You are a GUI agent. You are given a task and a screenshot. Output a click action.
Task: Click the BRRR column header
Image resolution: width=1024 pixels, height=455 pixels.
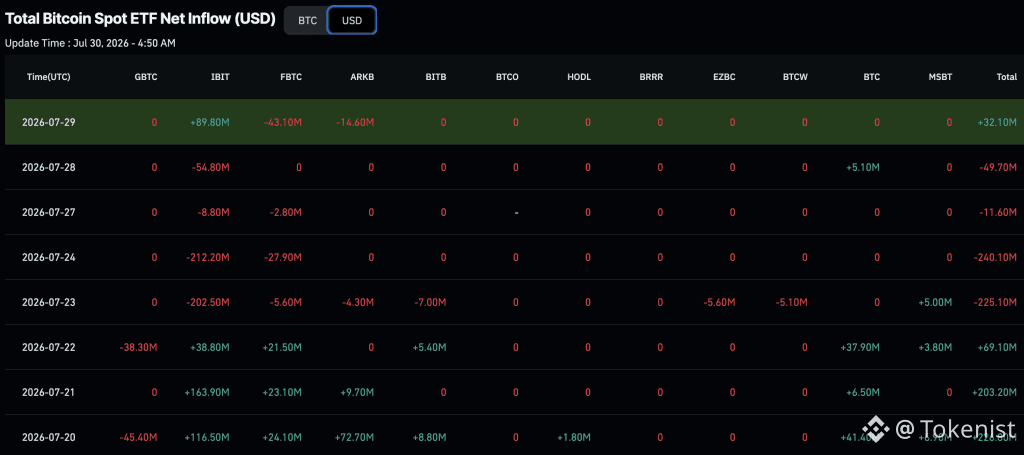[x=651, y=77]
